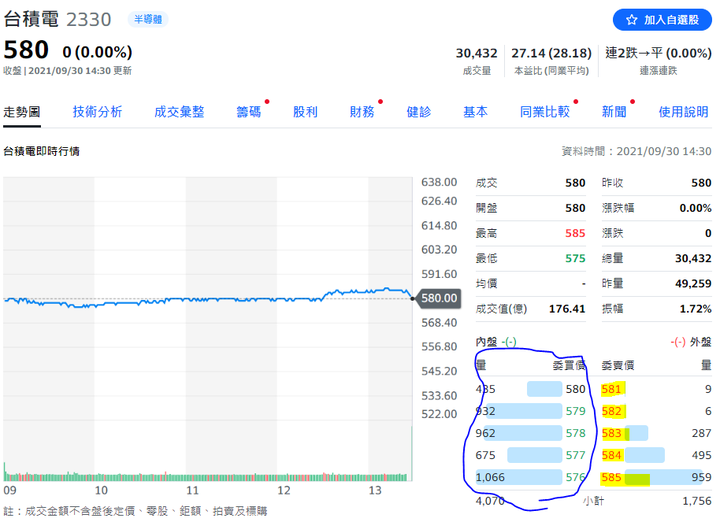Click the bid volume 1,066 bar
Viewport: 720px width, 522px height.
(519, 477)
